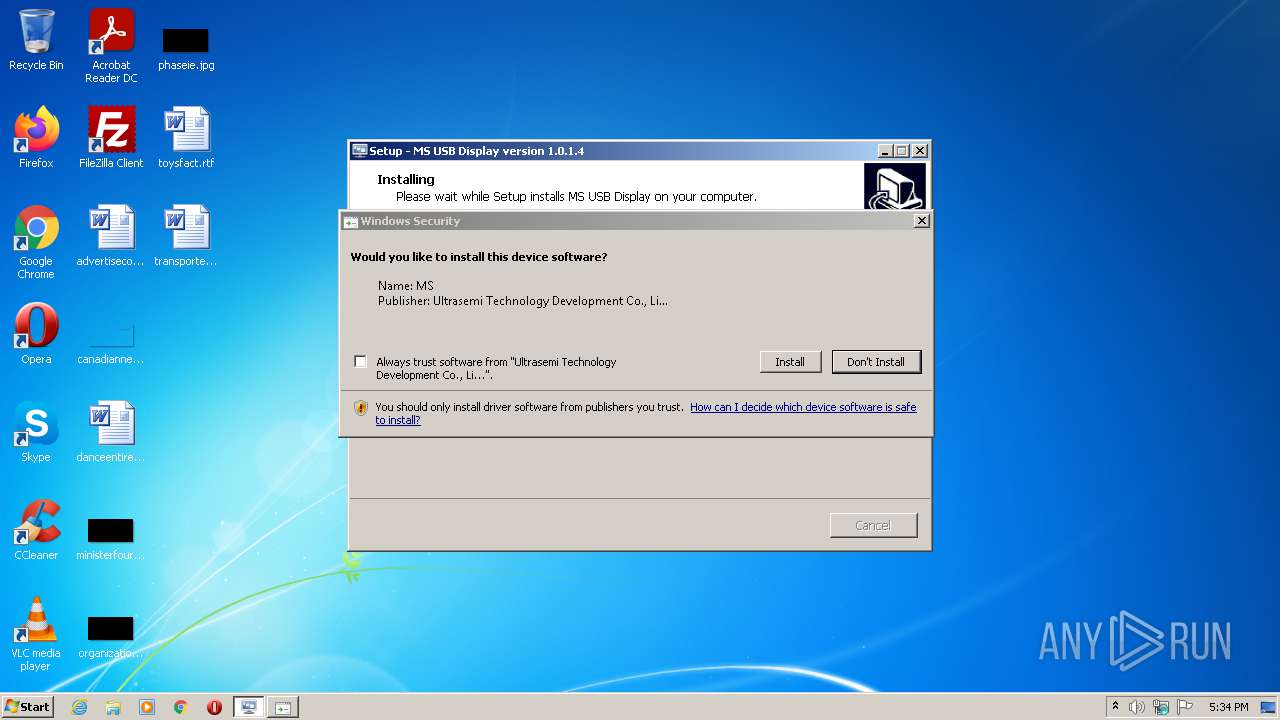The image size is (1280, 720).
Task: Open Opera from the taskbar
Action: [x=214, y=707]
